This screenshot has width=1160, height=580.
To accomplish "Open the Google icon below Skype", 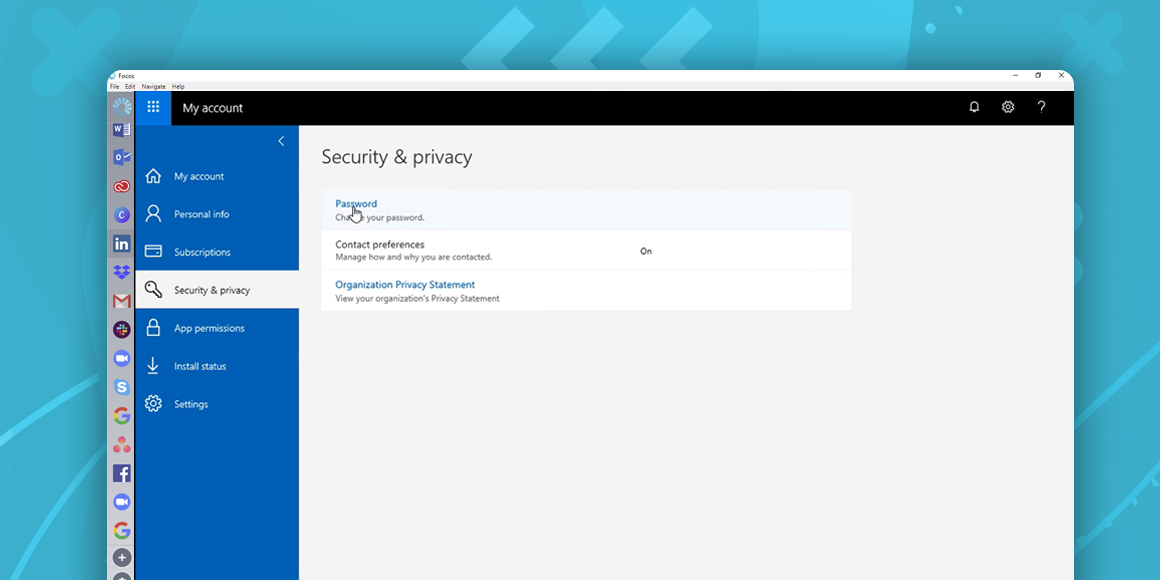I will (x=121, y=416).
